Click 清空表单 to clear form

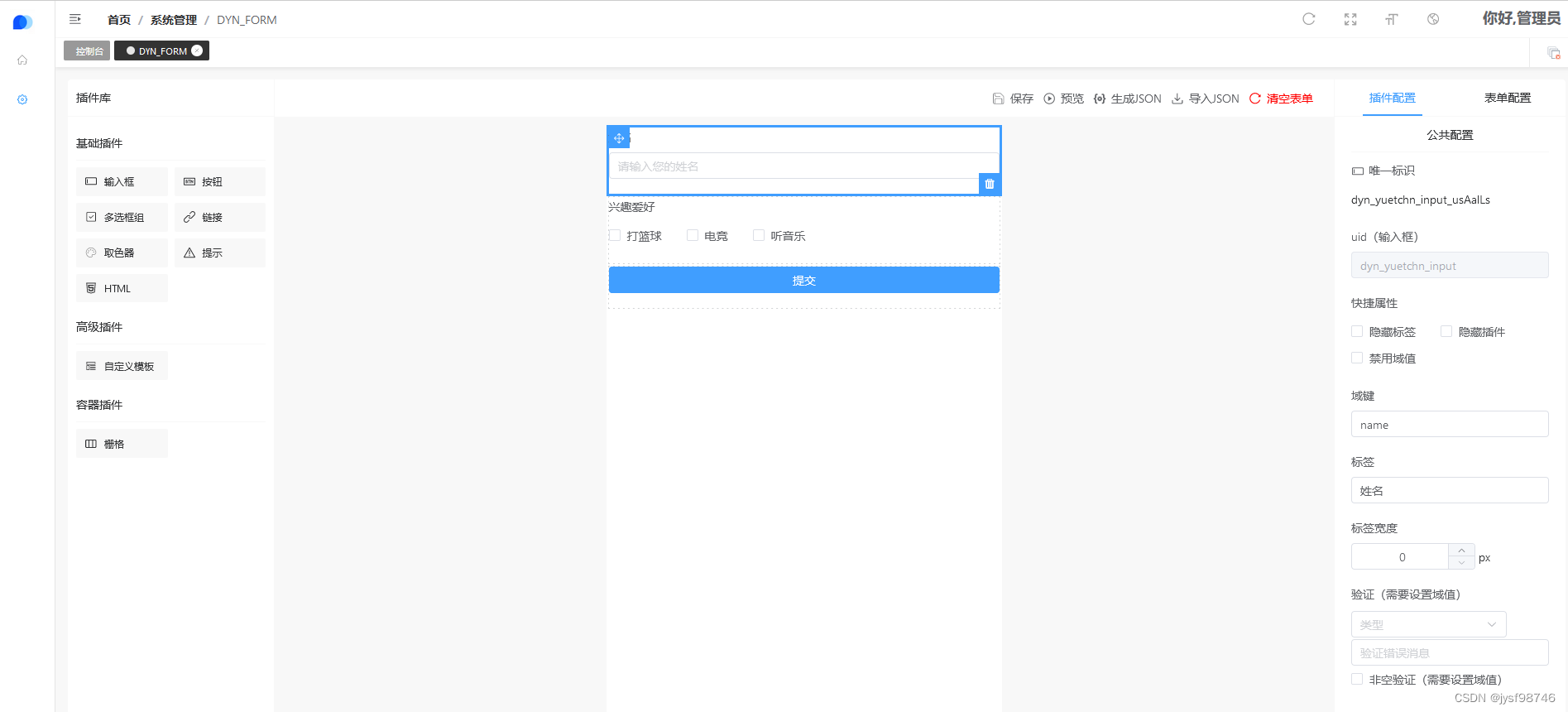(1281, 99)
